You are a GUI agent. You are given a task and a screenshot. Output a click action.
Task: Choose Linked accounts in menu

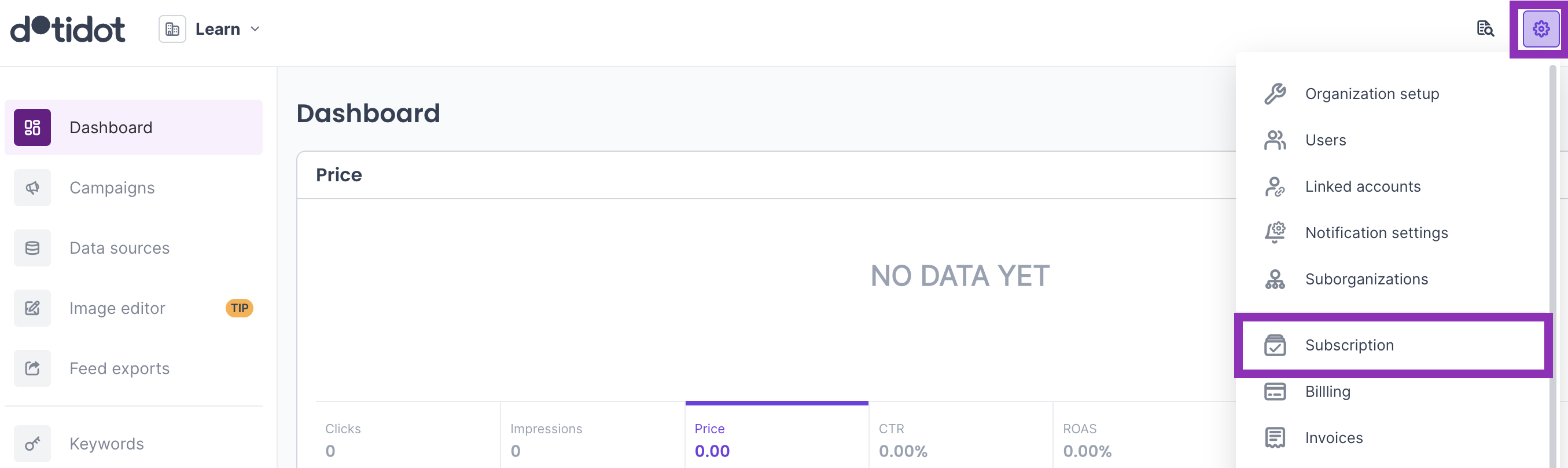(x=1362, y=187)
